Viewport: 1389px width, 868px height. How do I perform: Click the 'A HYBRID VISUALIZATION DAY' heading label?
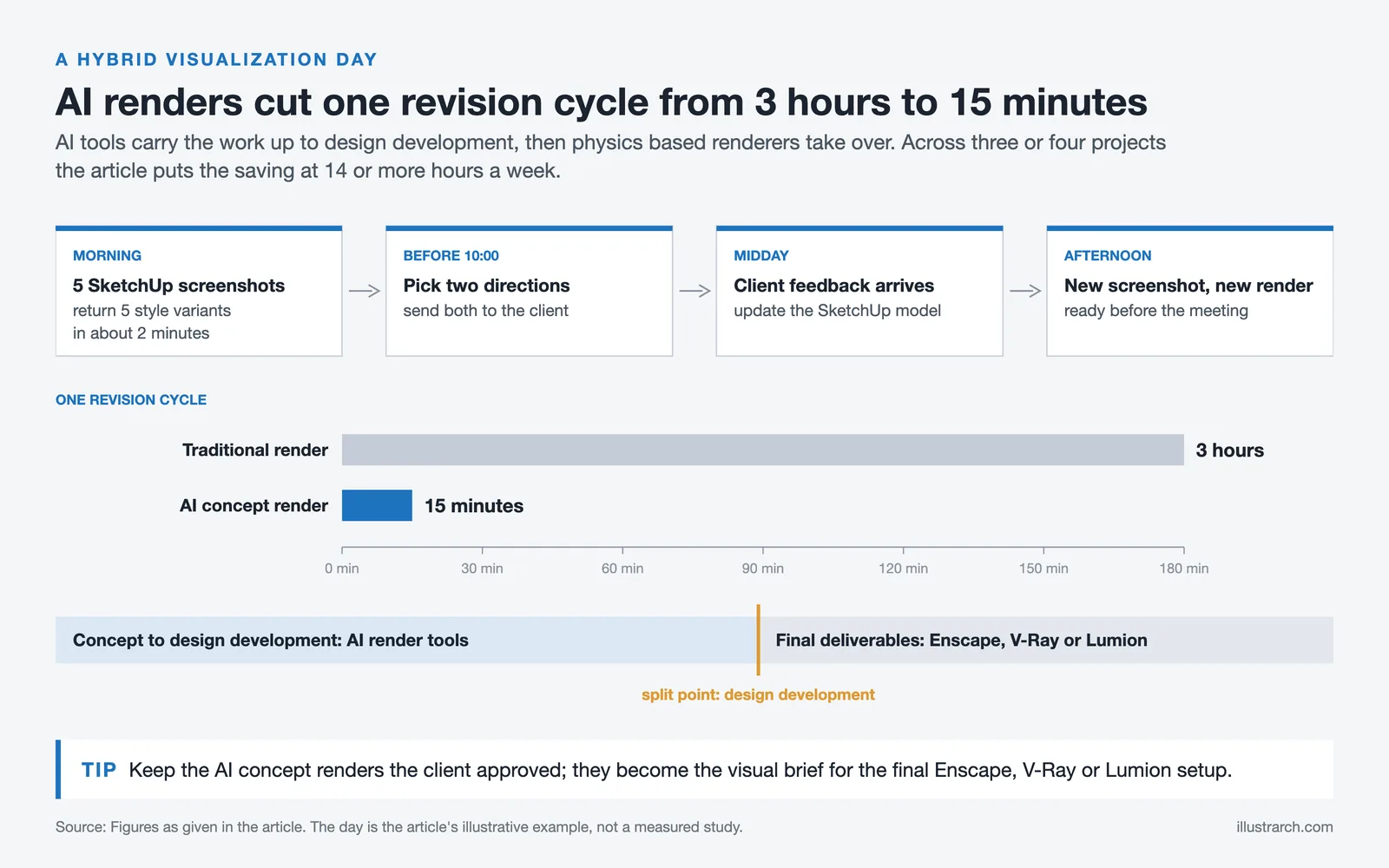[216, 60]
